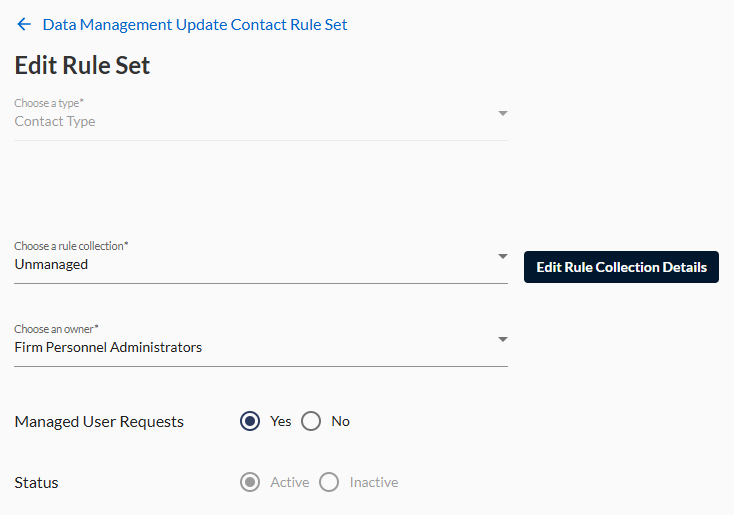Click the Unmanaged rule collection value
Viewport: 734px width, 515px height.
click(51, 265)
